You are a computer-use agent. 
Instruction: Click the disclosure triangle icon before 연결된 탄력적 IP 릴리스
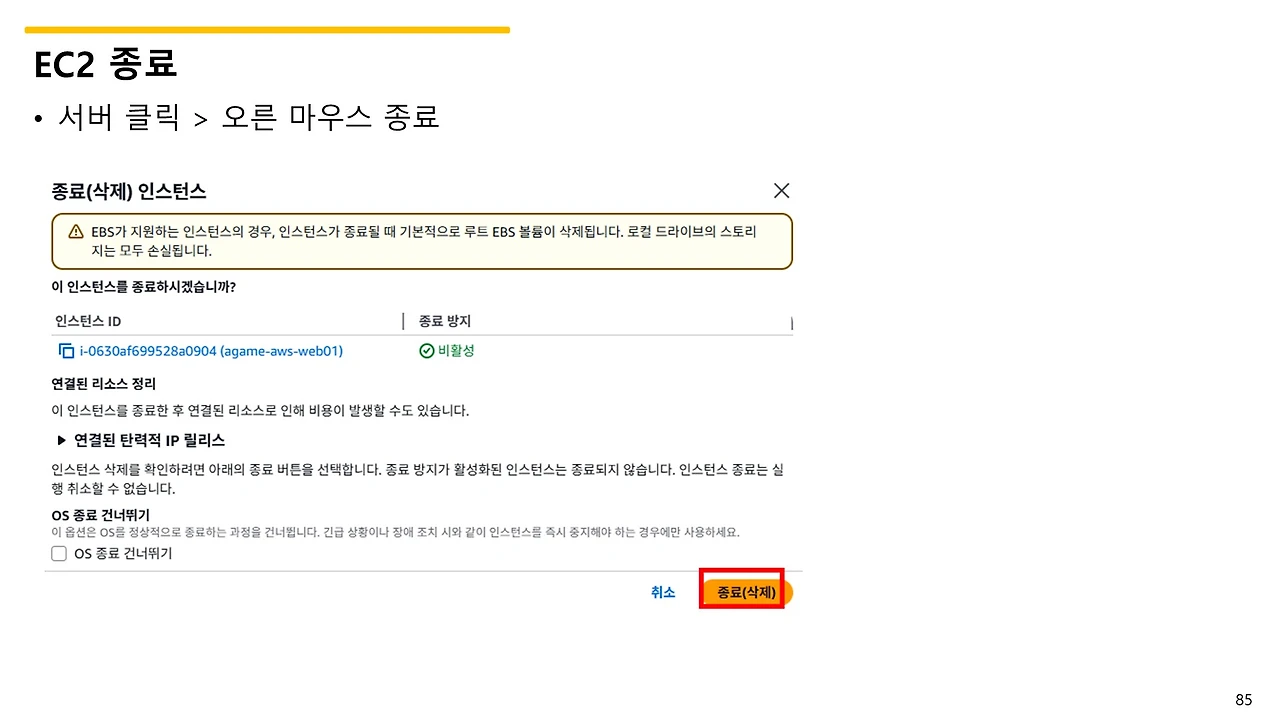click(x=61, y=440)
